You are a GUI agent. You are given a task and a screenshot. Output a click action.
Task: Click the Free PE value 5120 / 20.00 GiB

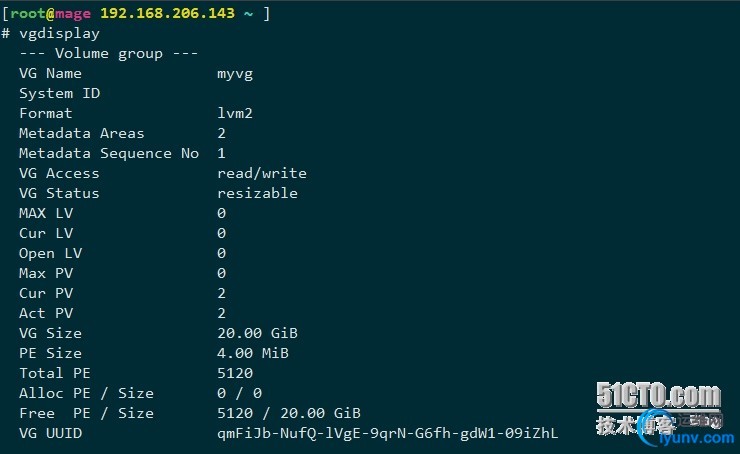coord(289,413)
